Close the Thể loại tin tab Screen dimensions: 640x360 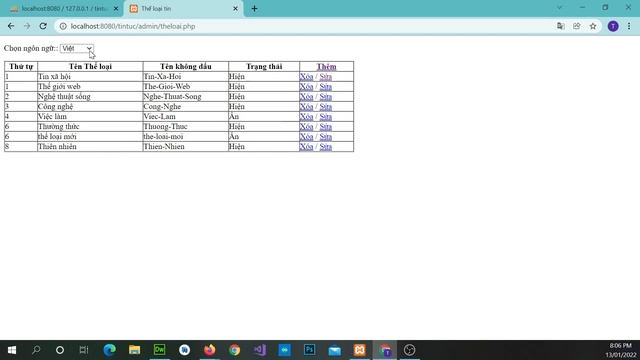click(x=235, y=9)
